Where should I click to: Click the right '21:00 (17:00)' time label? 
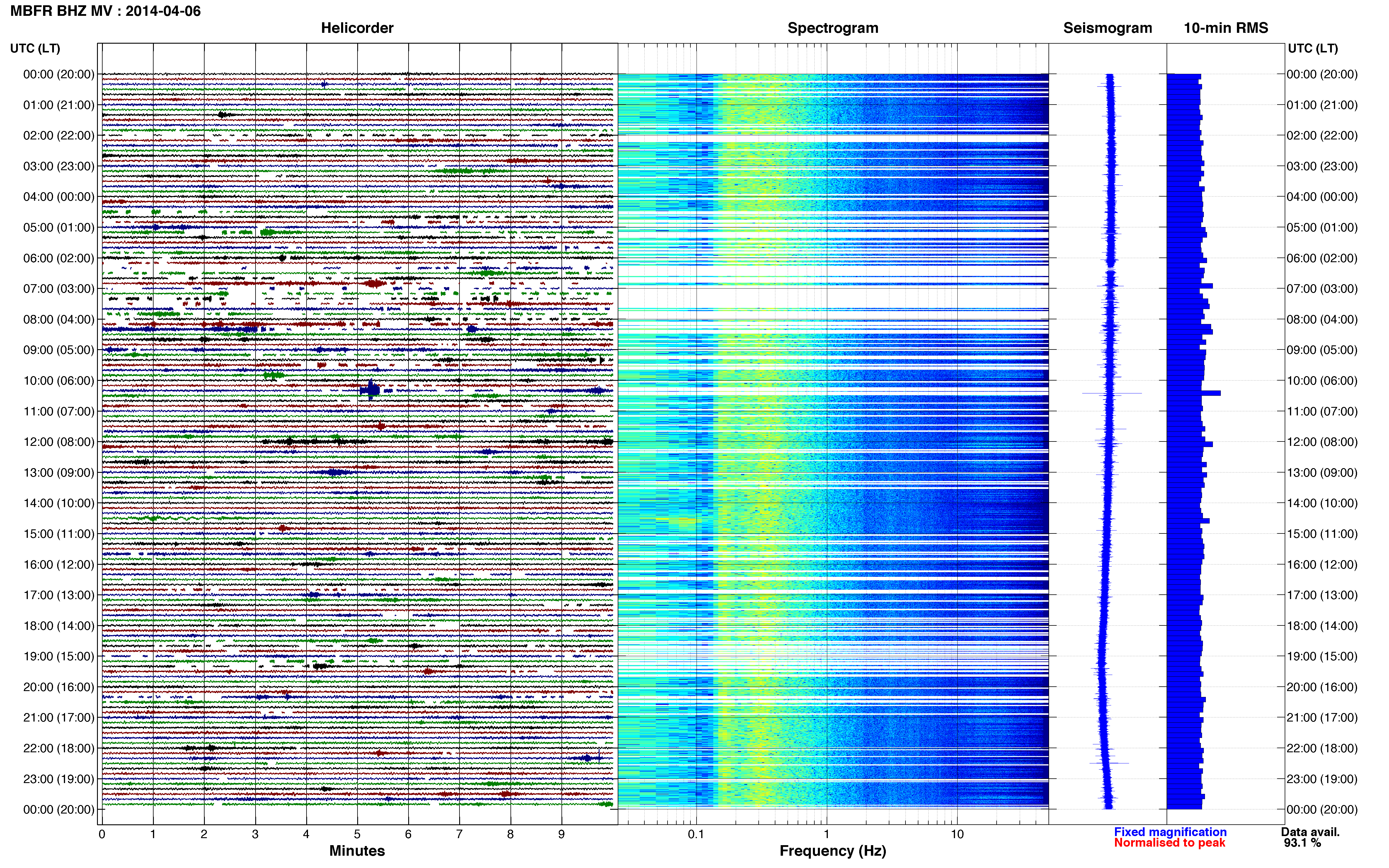tap(1322, 718)
